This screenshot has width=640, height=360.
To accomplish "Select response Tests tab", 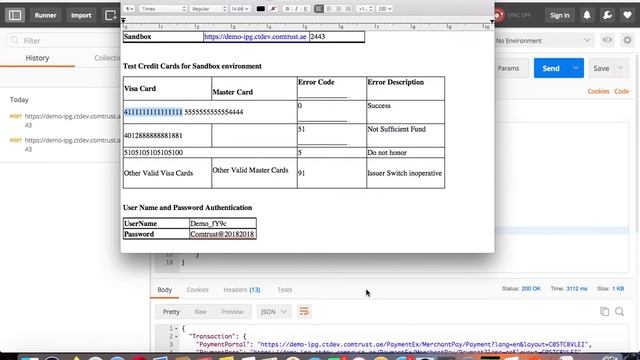I will click(284, 289).
